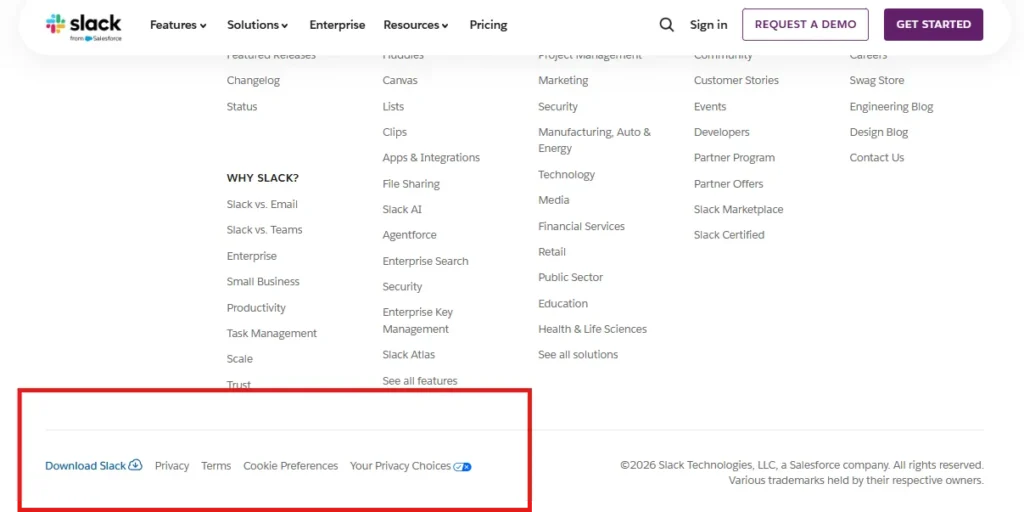Open the Developers link
The image size is (1024, 512).
coord(722,132)
